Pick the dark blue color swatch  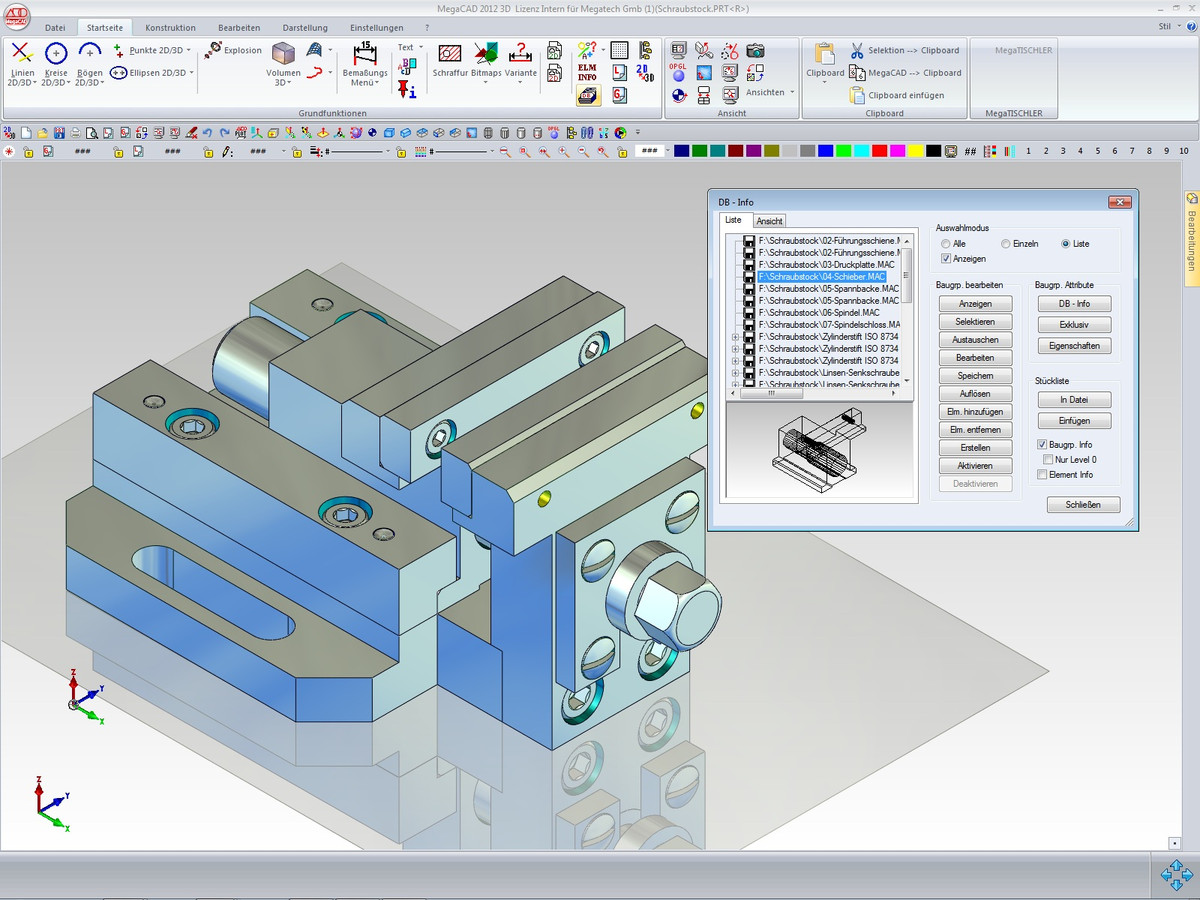click(681, 151)
